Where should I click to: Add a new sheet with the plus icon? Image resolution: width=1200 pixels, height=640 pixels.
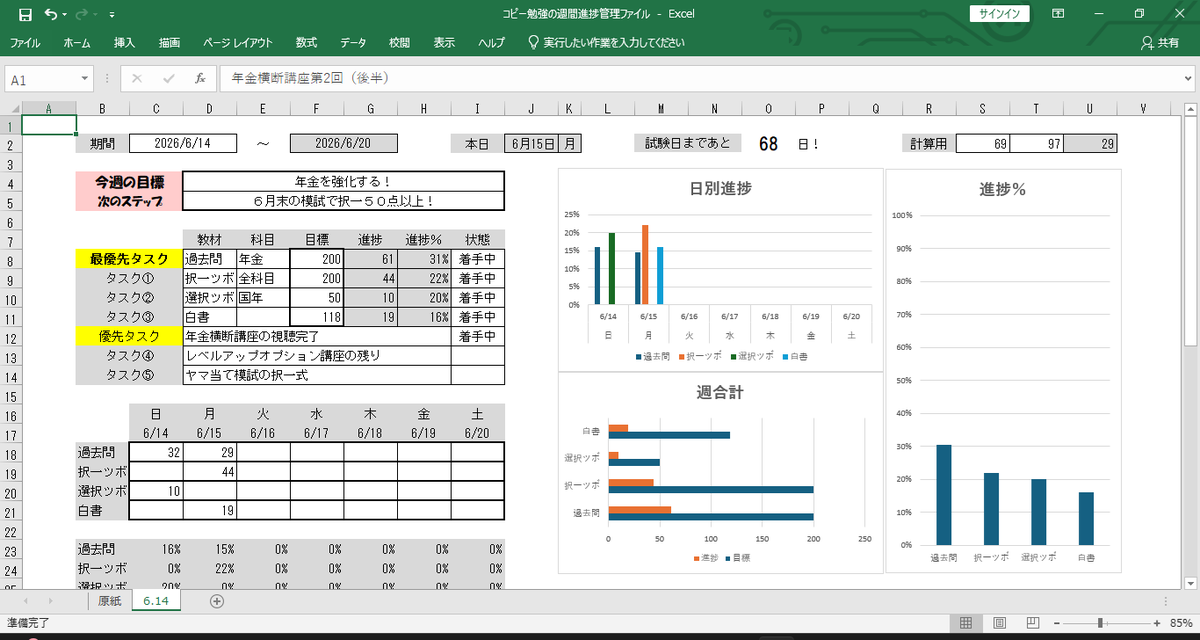[x=217, y=601]
